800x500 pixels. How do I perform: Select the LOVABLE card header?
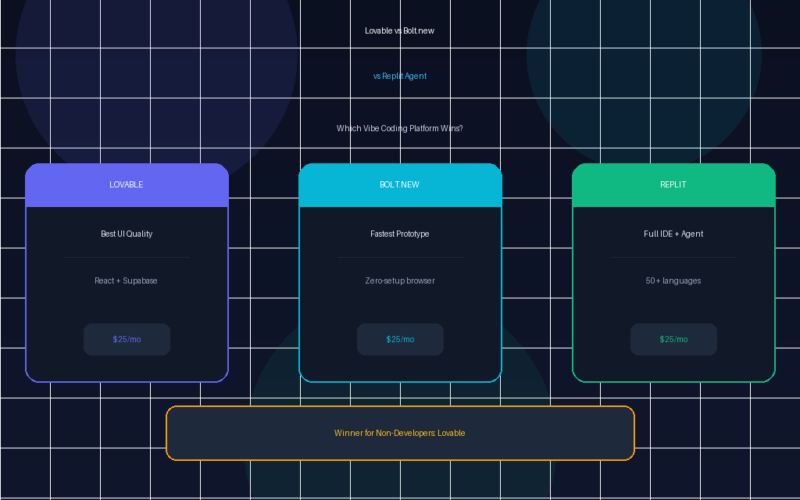127,185
